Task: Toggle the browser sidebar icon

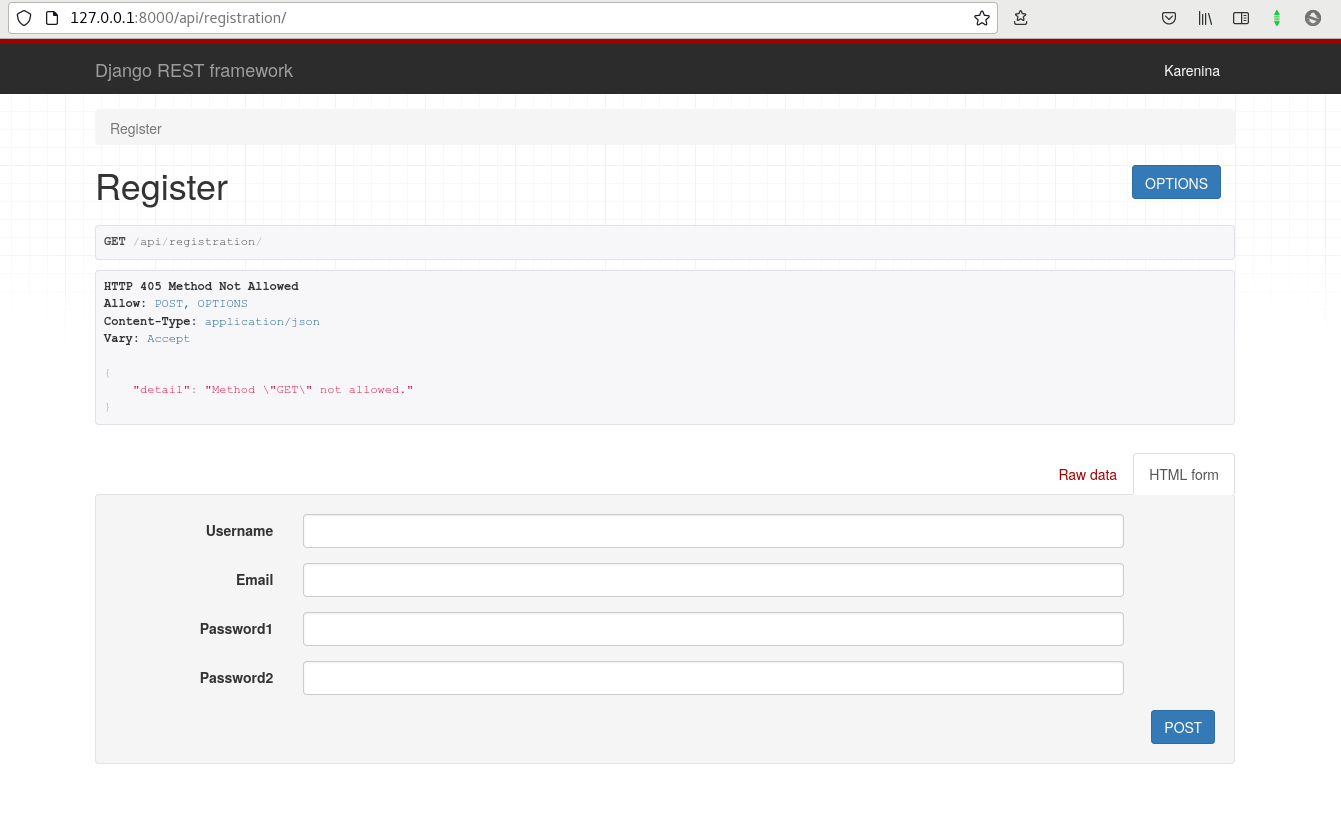Action: tap(1241, 18)
